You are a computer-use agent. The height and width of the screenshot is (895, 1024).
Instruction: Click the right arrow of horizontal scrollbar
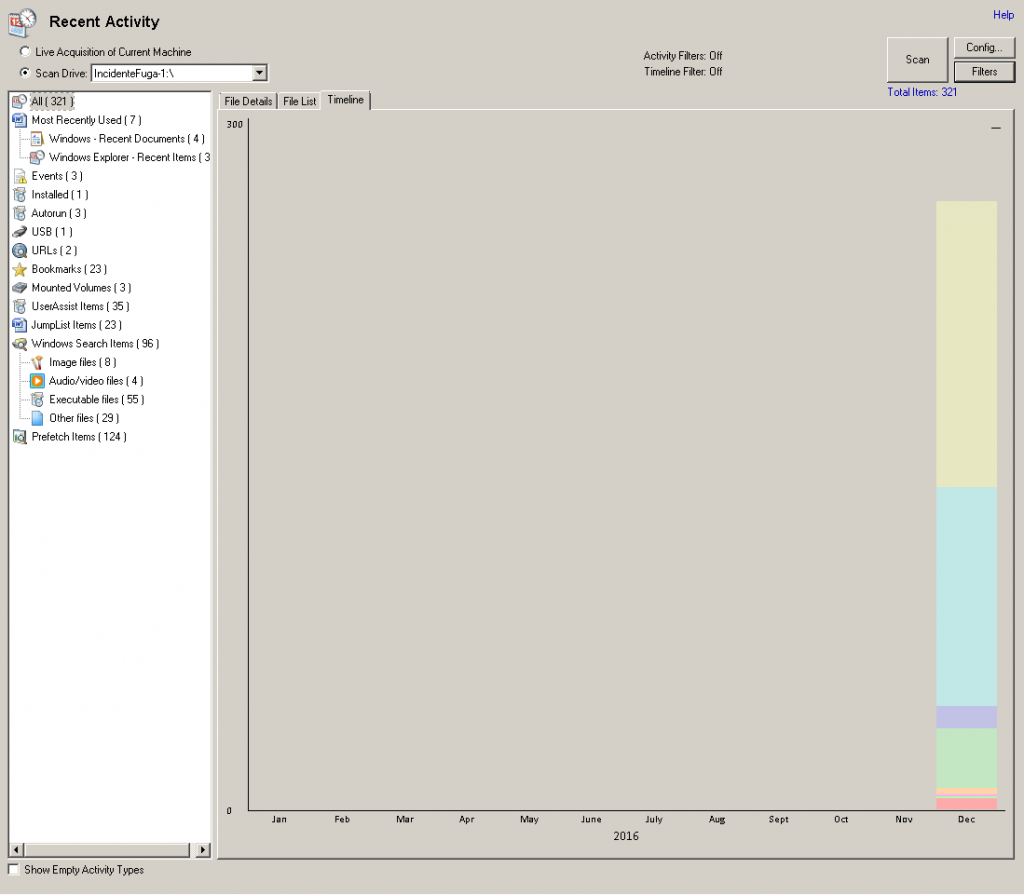[204, 850]
